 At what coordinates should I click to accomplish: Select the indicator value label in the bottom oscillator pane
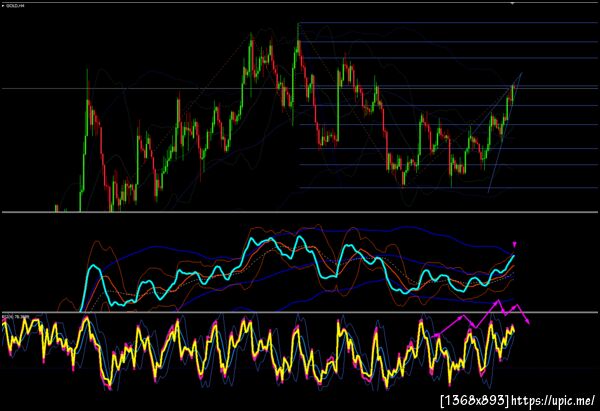pos(16,317)
